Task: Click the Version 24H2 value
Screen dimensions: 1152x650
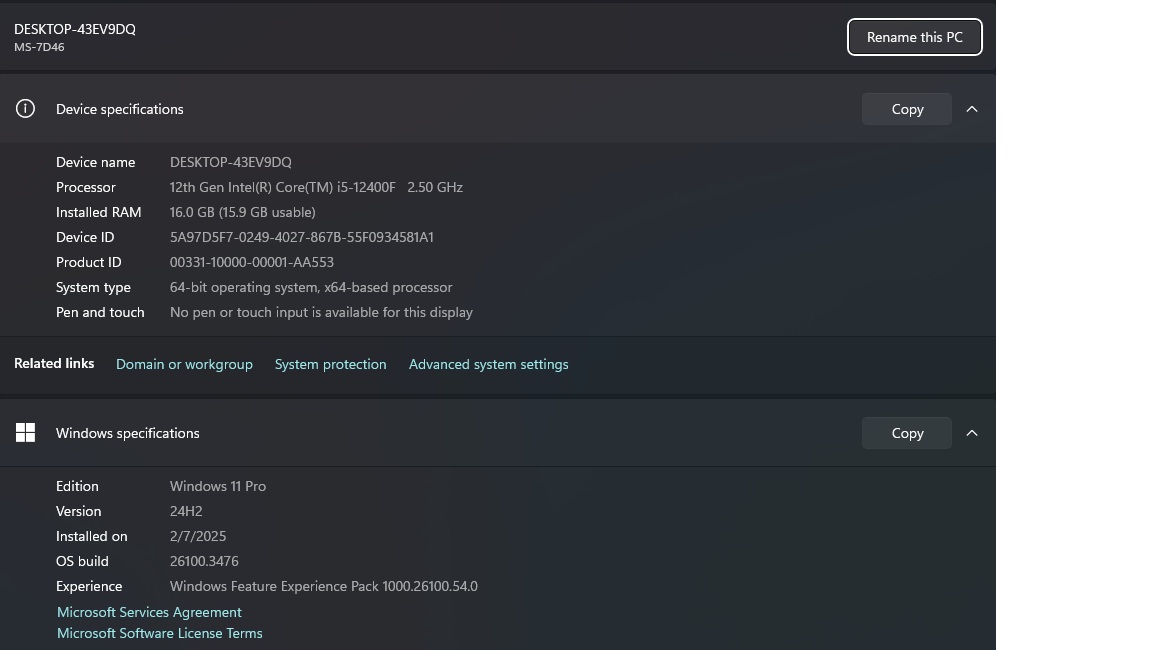Action: click(x=186, y=511)
